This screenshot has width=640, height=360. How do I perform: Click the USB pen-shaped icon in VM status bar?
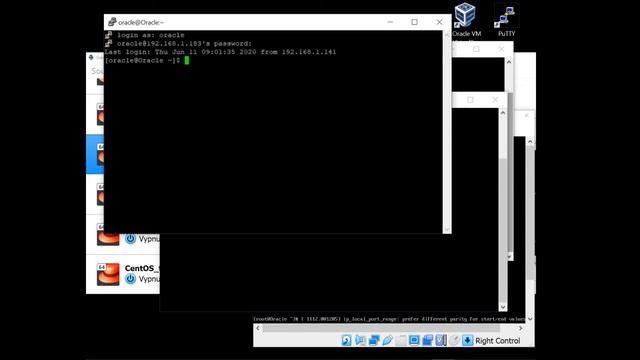[387, 340]
